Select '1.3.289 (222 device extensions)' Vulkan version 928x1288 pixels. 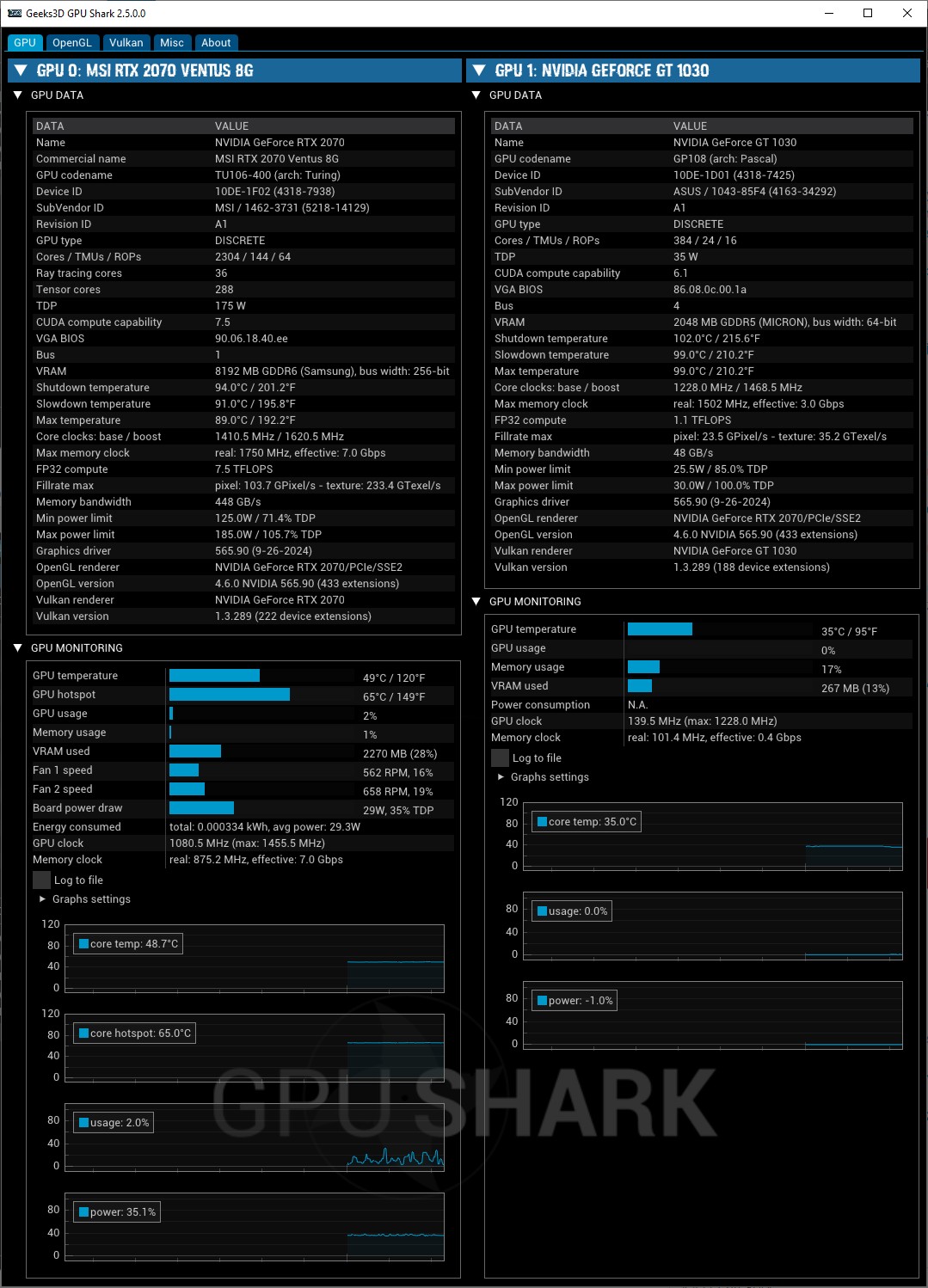point(293,616)
